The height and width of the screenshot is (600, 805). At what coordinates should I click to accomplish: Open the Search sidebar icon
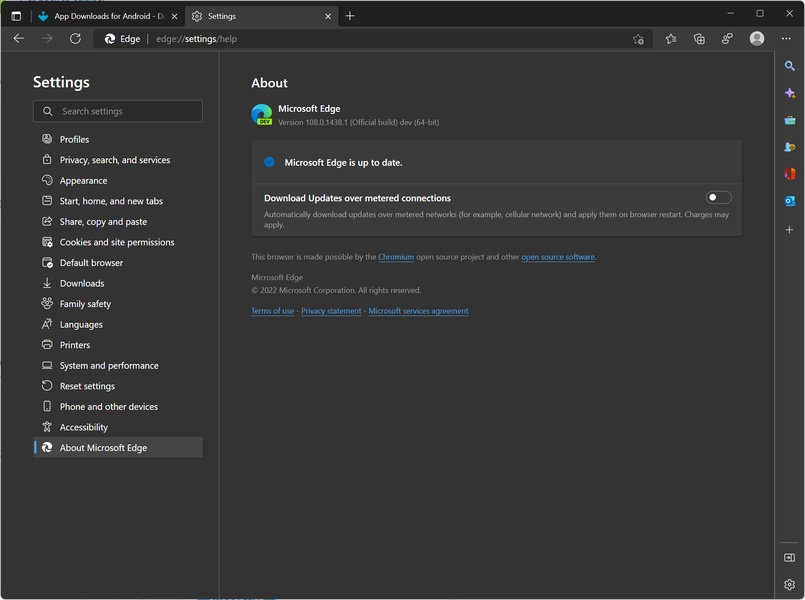(x=789, y=66)
